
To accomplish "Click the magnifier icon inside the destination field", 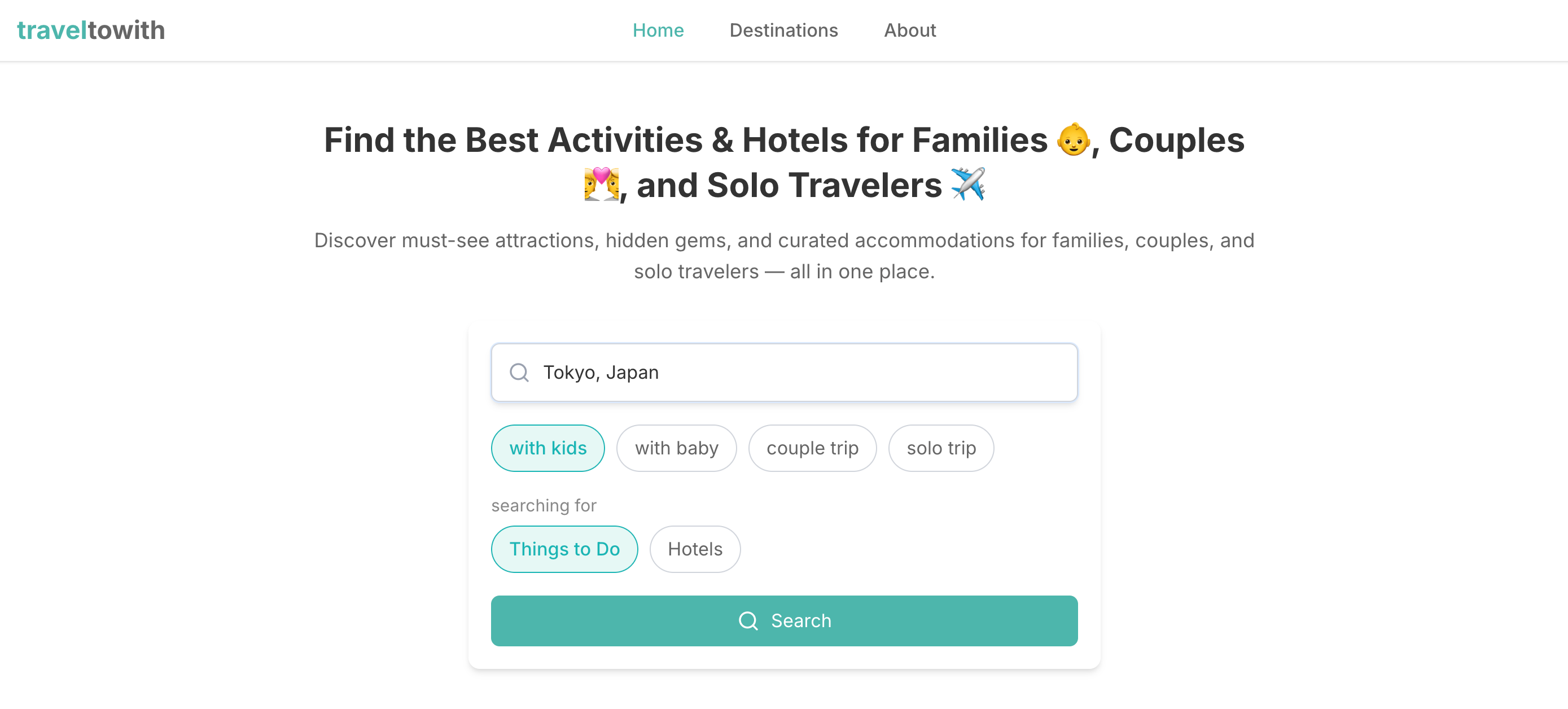I will (519, 372).
